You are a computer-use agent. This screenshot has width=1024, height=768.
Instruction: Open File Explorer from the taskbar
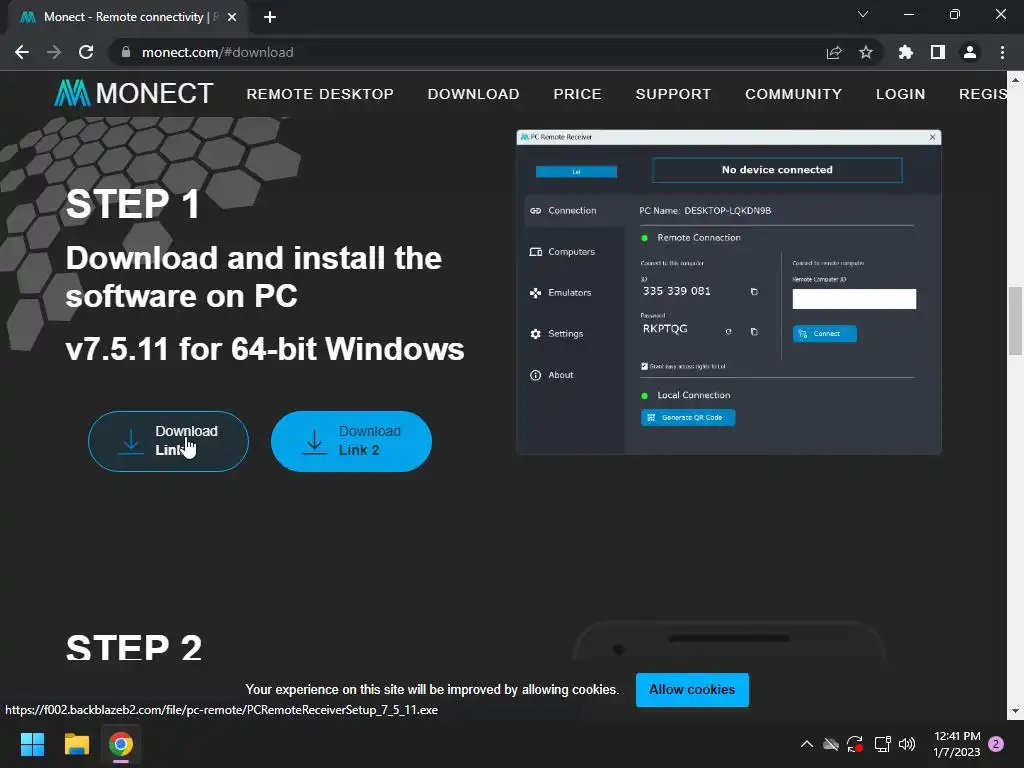click(76, 744)
